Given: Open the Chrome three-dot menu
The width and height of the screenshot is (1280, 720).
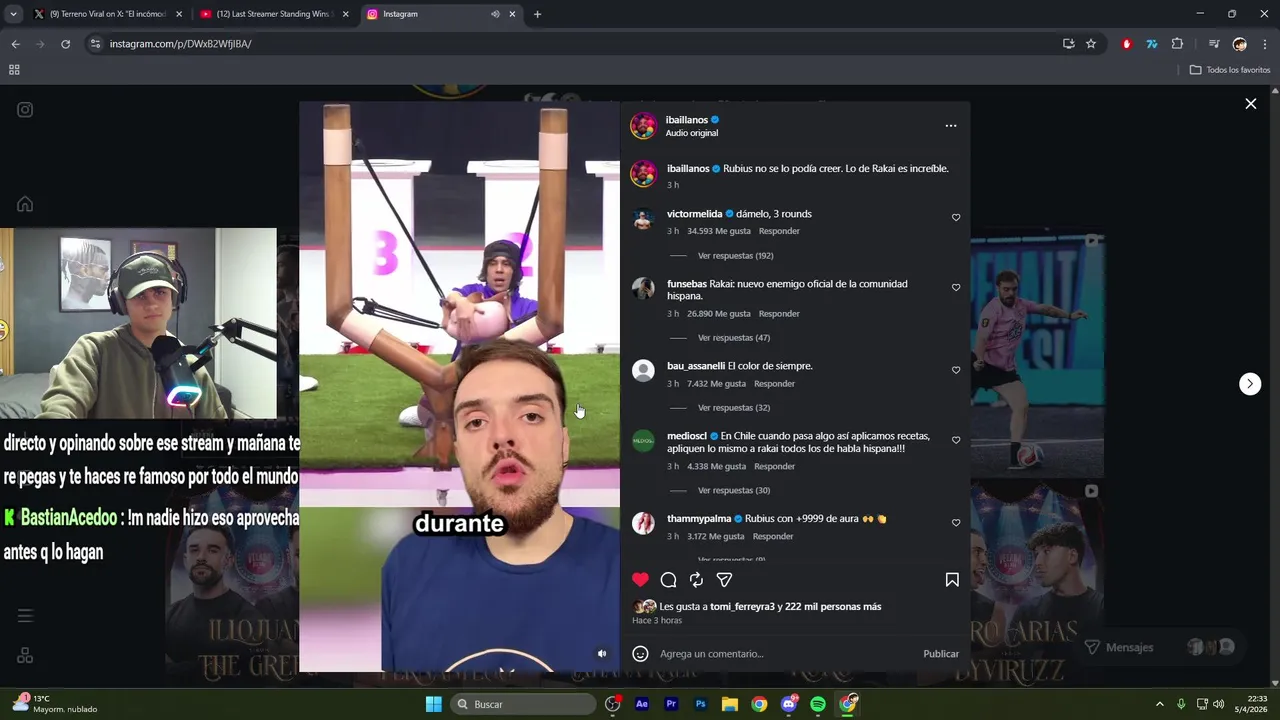Looking at the screenshot, I should 1265,44.
